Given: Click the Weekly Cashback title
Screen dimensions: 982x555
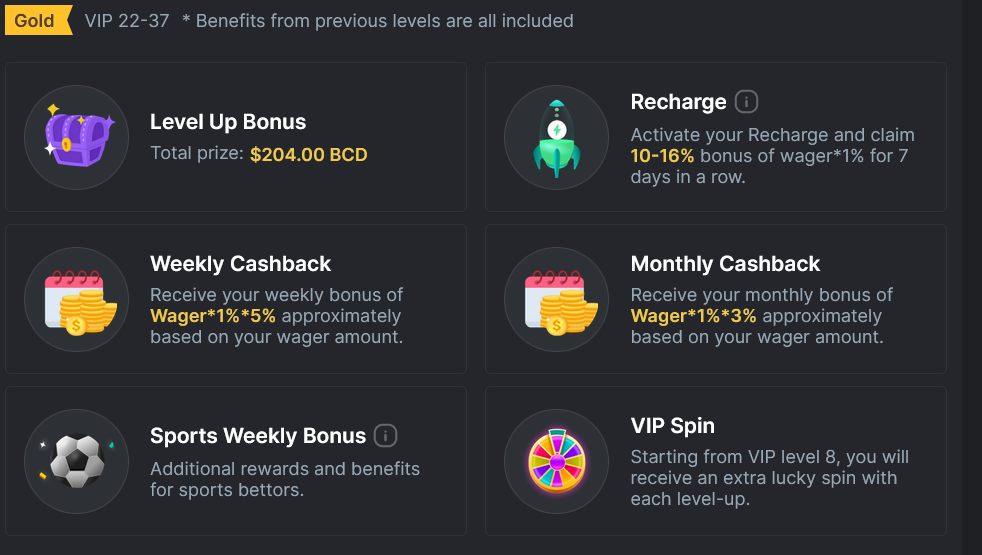Looking at the screenshot, I should pos(240,264).
